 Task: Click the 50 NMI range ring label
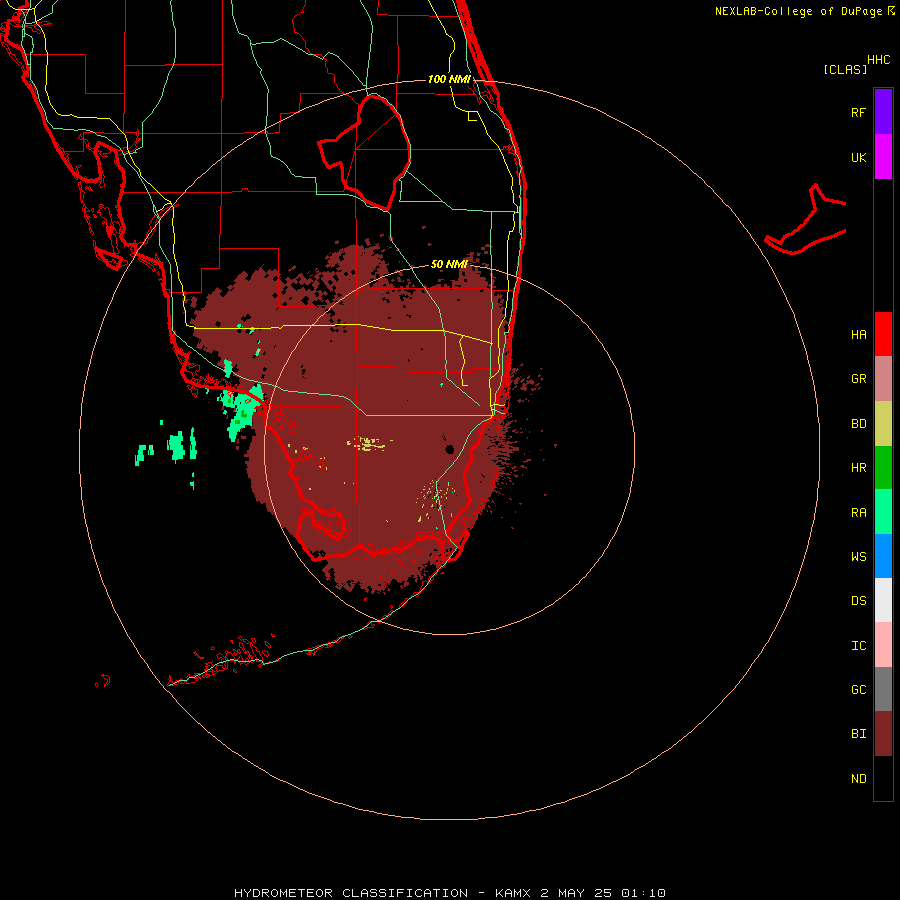(449, 264)
